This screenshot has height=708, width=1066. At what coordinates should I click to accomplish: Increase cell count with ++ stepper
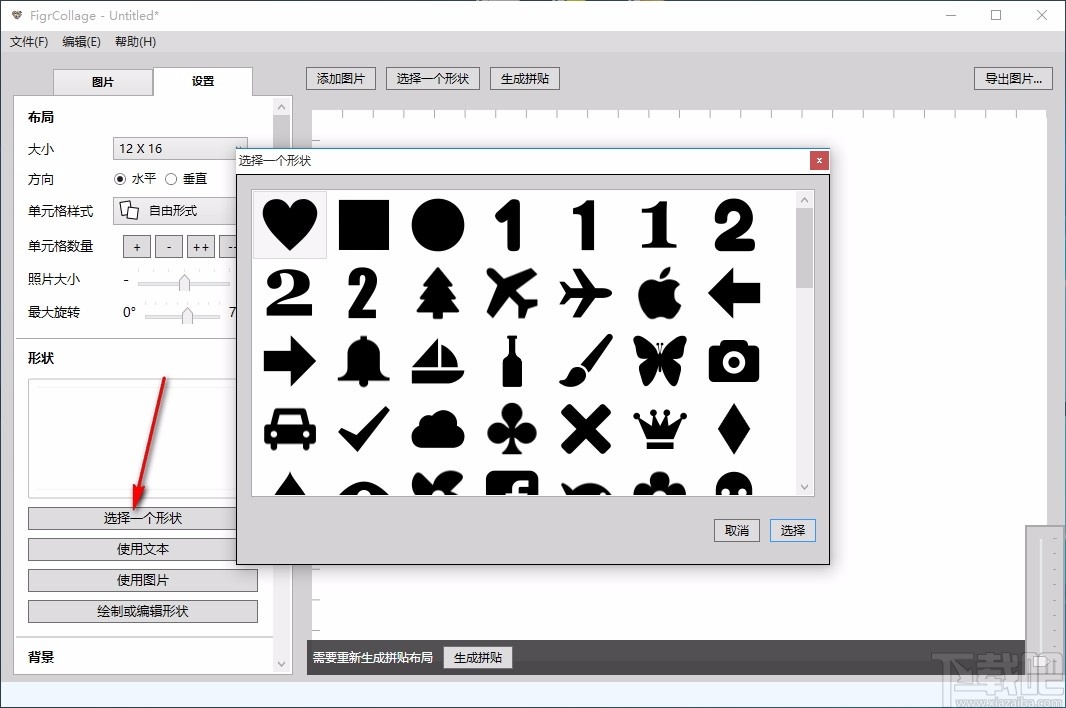click(201, 246)
